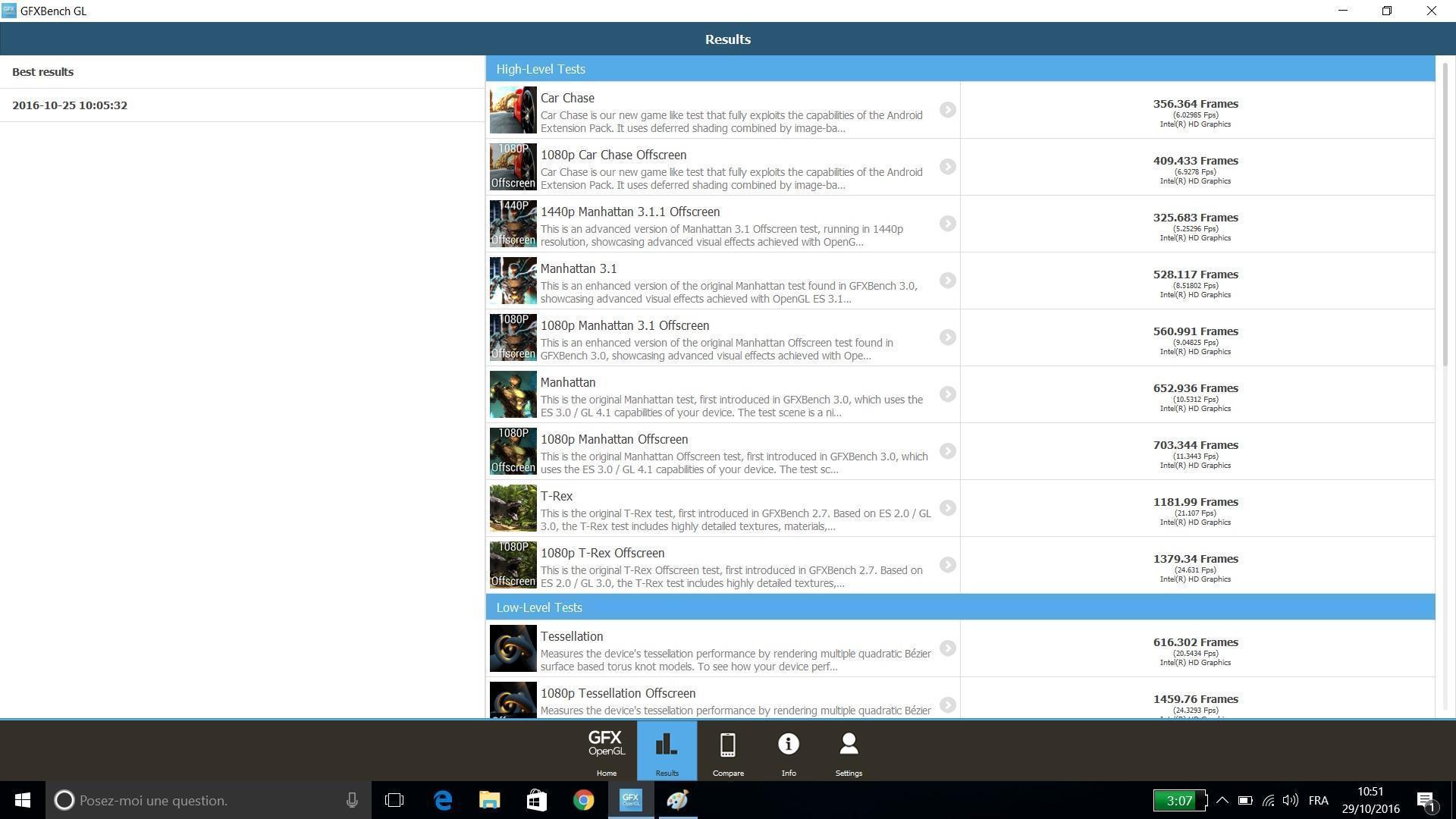1456x819 pixels.
Task: Click the results list vertical scrollbar
Action: [x=1445, y=216]
